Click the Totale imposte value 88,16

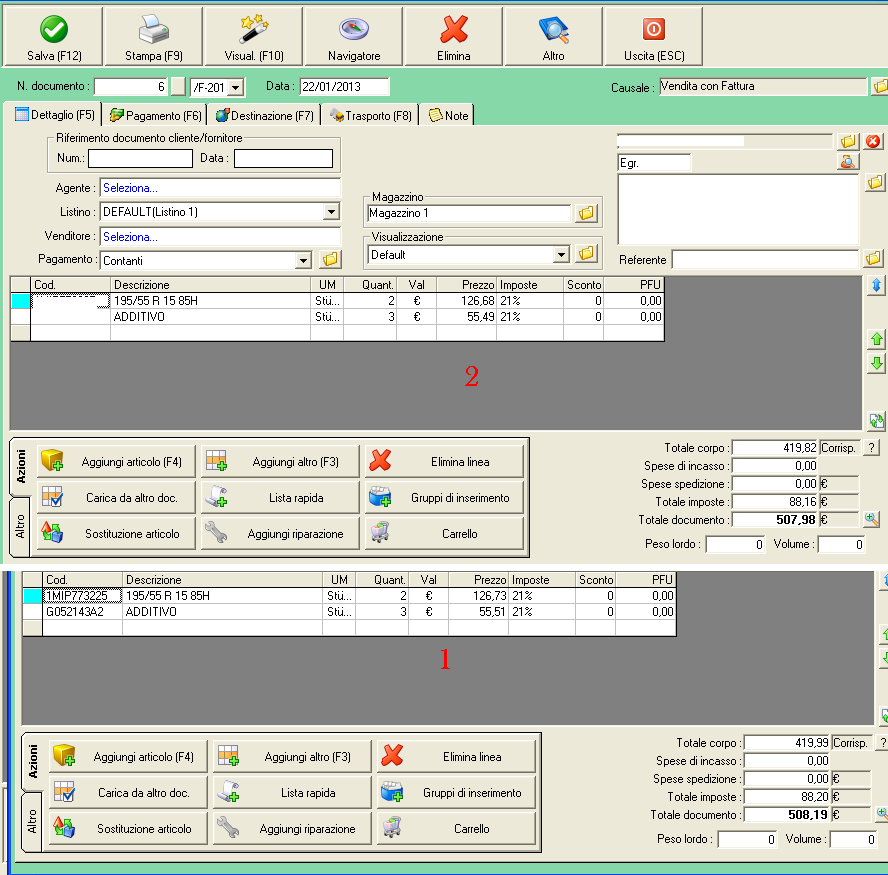point(775,501)
